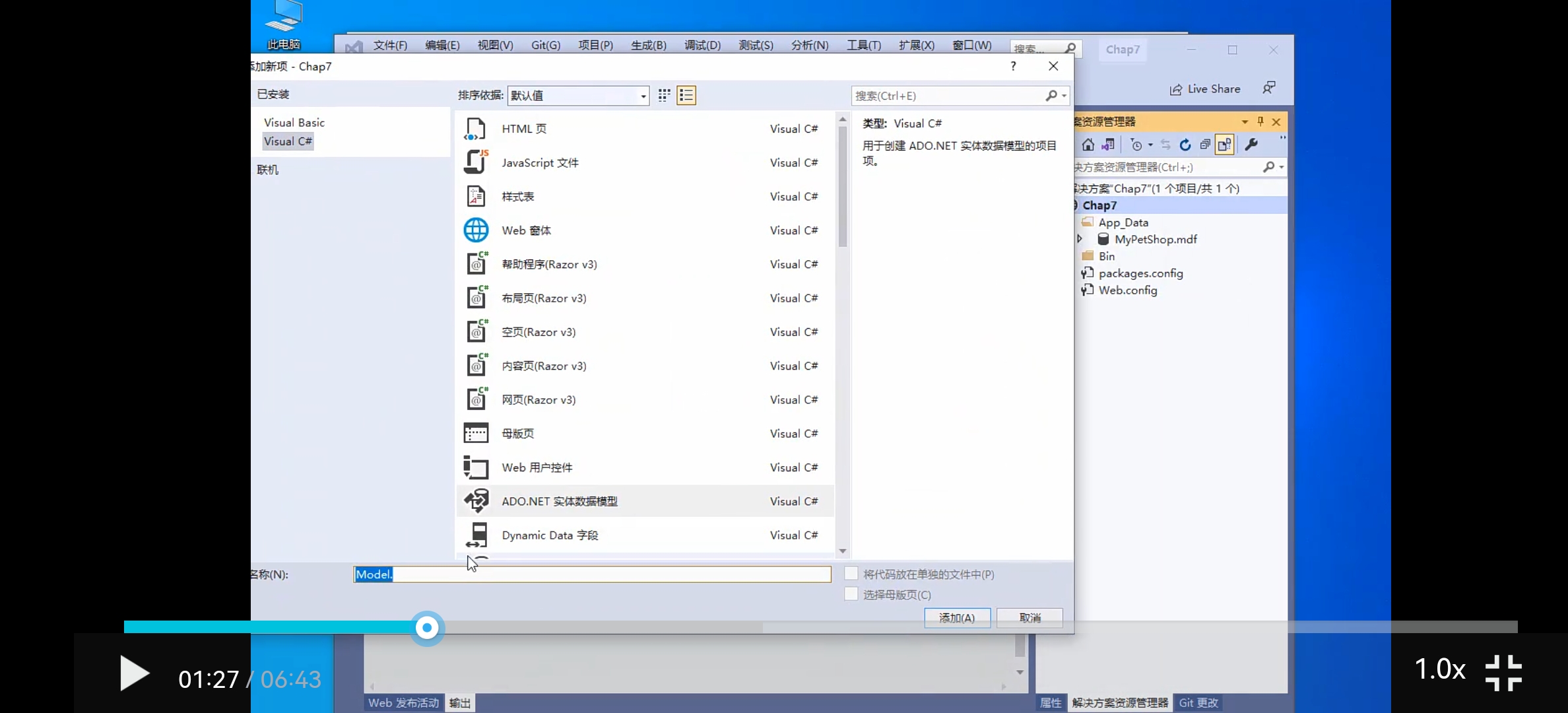Click help question mark in dialog title
Image resolution: width=1568 pixels, height=713 pixels.
coord(1013,66)
